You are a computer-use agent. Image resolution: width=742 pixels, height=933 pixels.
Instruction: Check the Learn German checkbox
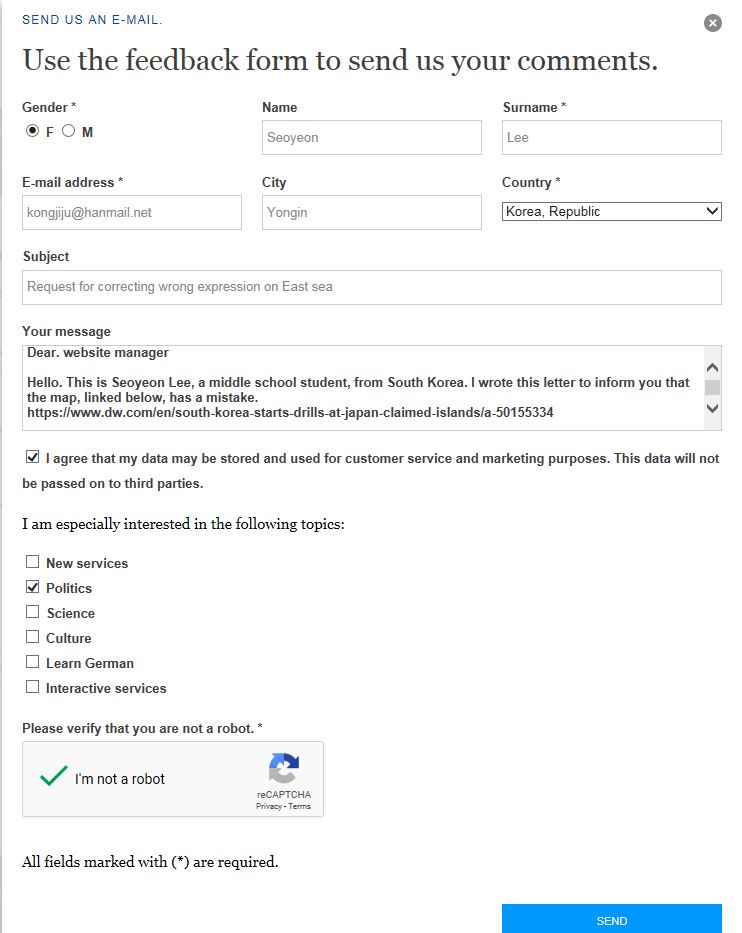point(33,662)
